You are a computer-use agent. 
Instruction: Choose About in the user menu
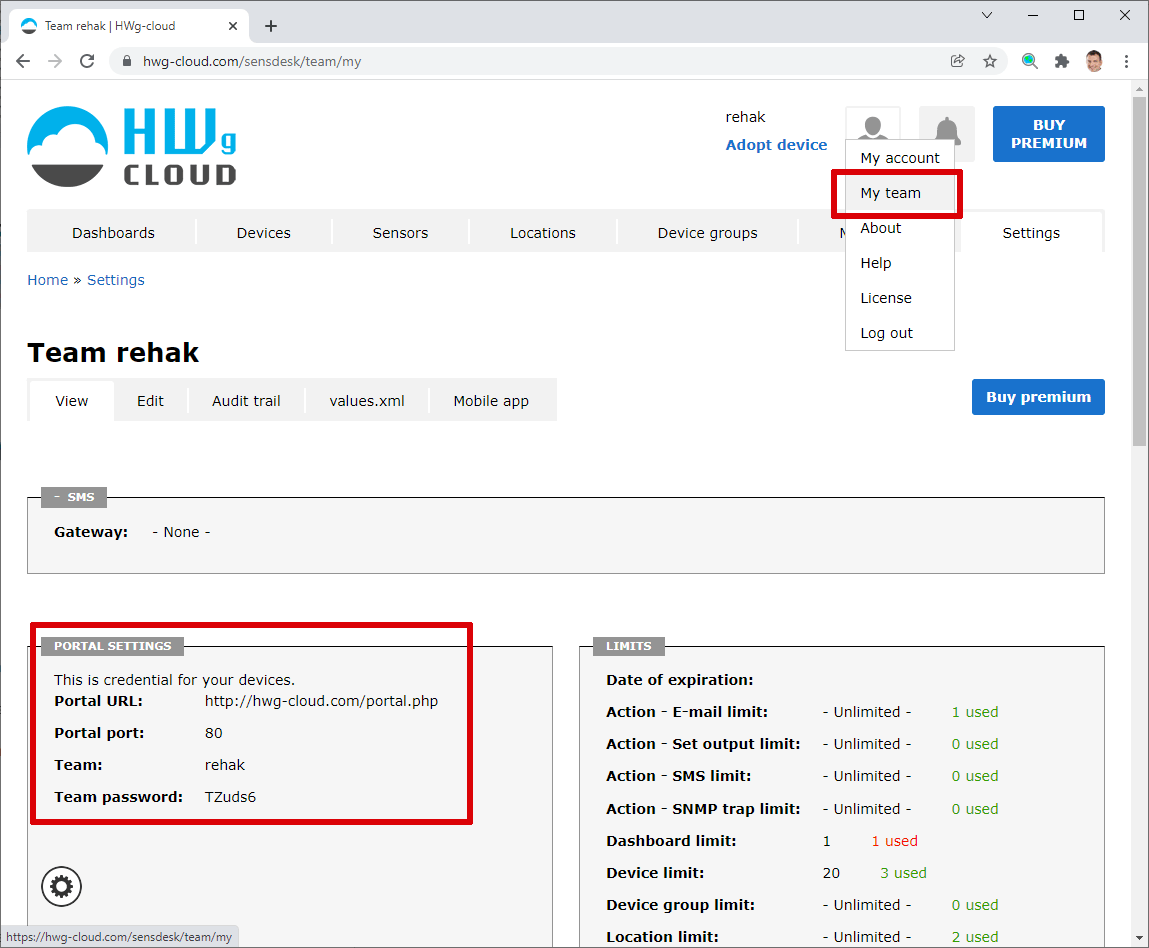tap(900, 229)
